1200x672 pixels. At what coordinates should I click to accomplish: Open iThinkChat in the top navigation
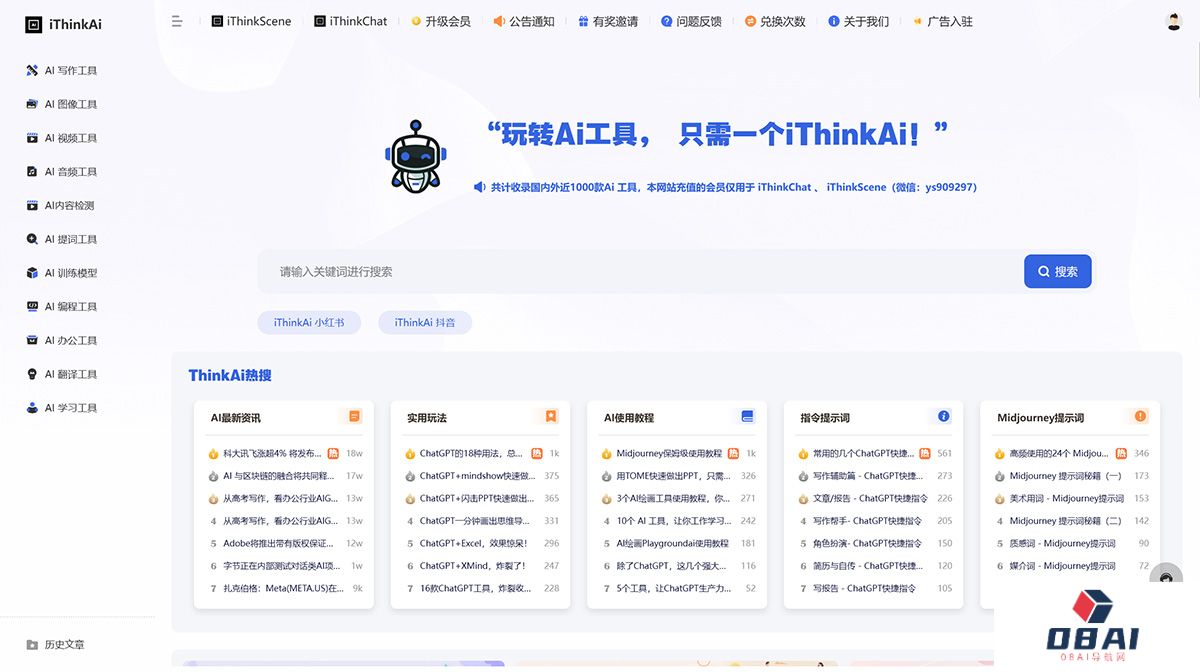tap(350, 21)
